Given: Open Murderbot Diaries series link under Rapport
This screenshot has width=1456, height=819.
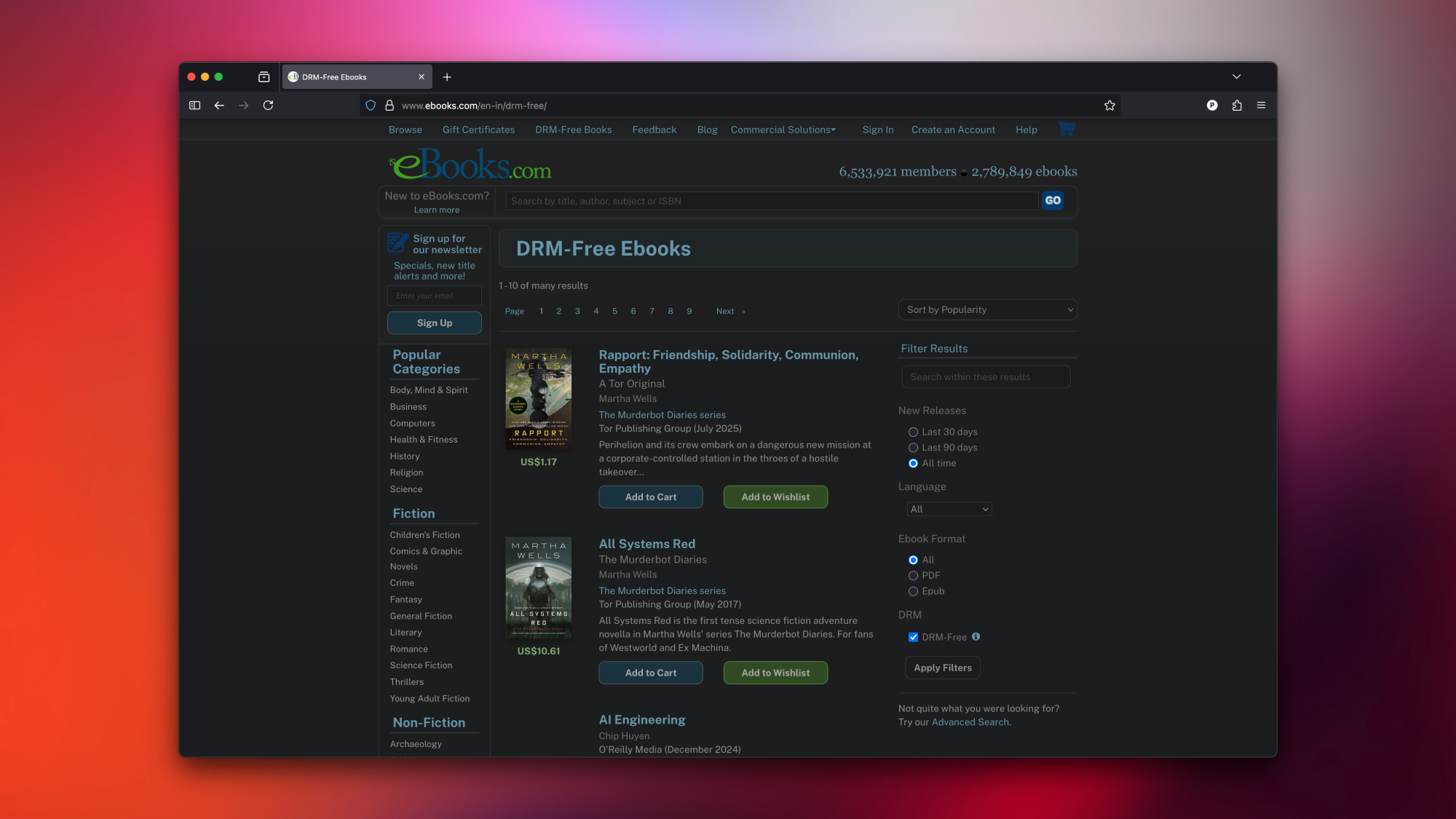Looking at the screenshot, I should pos(662,415).
